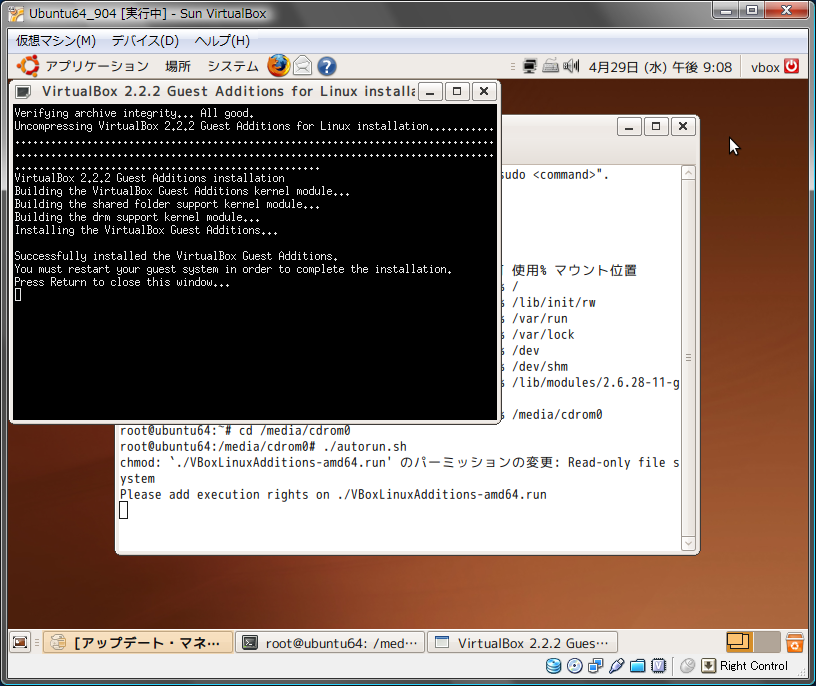Click the USB devices status icon
816x686 pixels.
coord(617,666)
